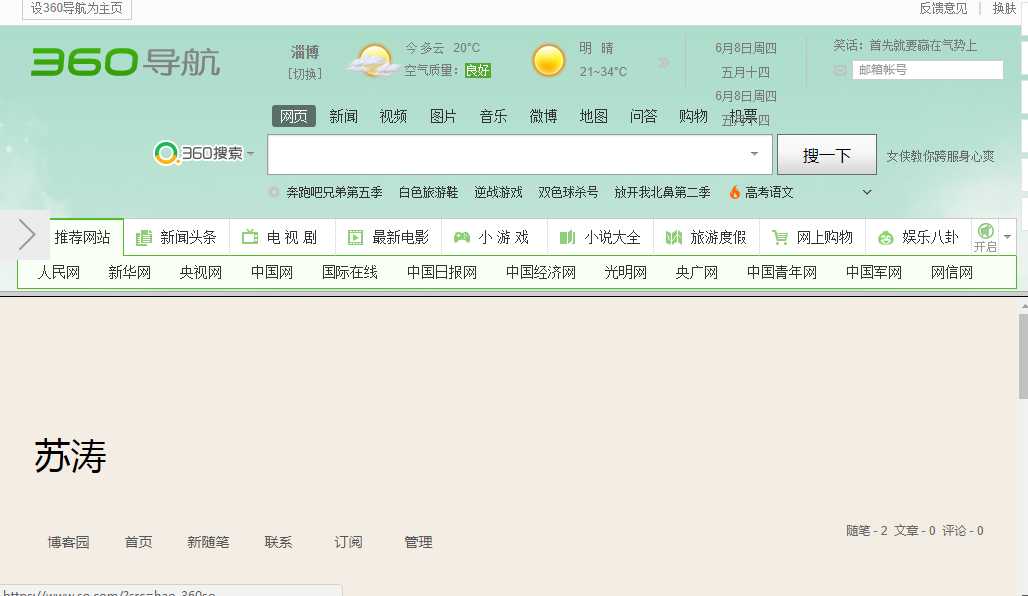Open the 新华网 site link

[x=130, y=272]
